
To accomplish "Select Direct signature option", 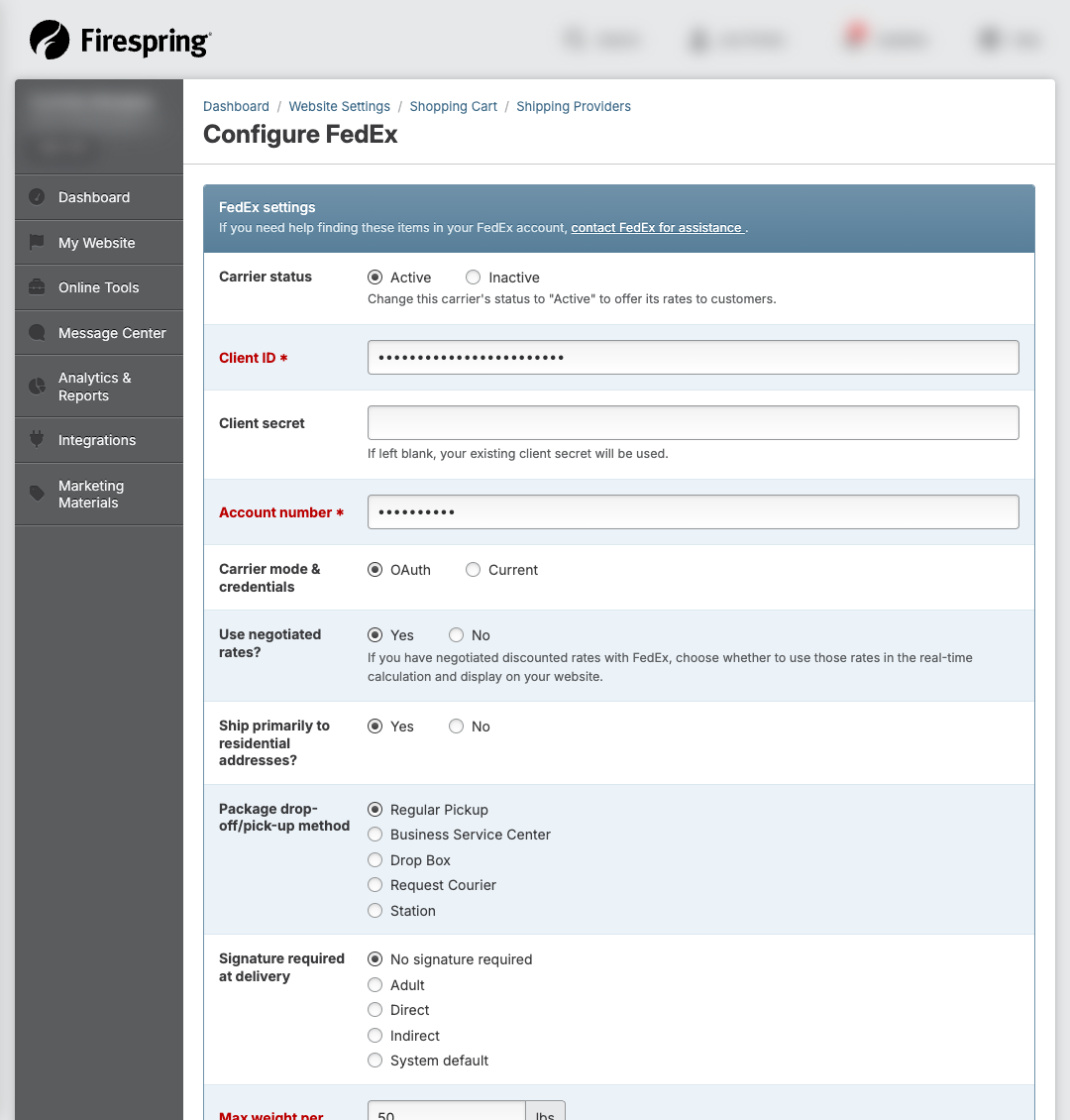I will pos(374,1010).
